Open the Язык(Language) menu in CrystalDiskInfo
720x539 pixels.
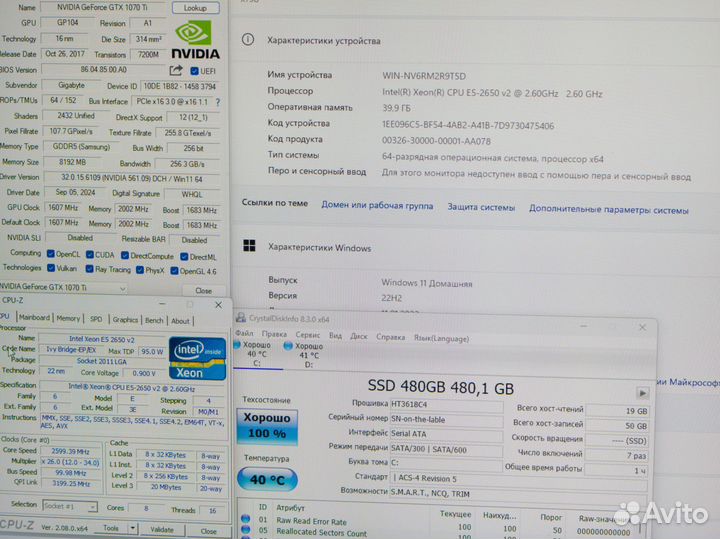tap(441, 339)
